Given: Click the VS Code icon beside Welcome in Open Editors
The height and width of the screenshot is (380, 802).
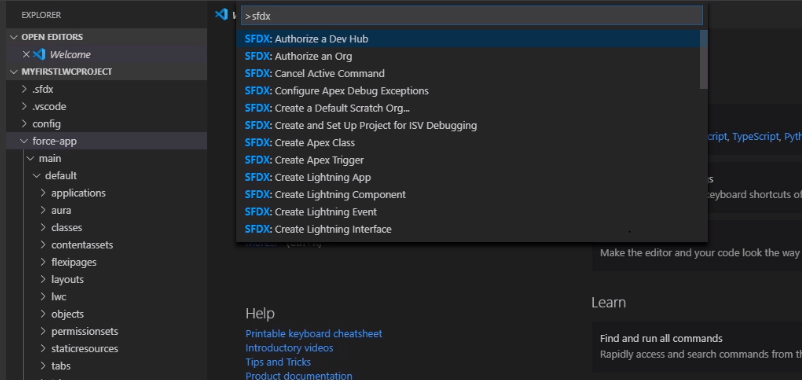Looking at the screenshot, I should click(39, 54).
